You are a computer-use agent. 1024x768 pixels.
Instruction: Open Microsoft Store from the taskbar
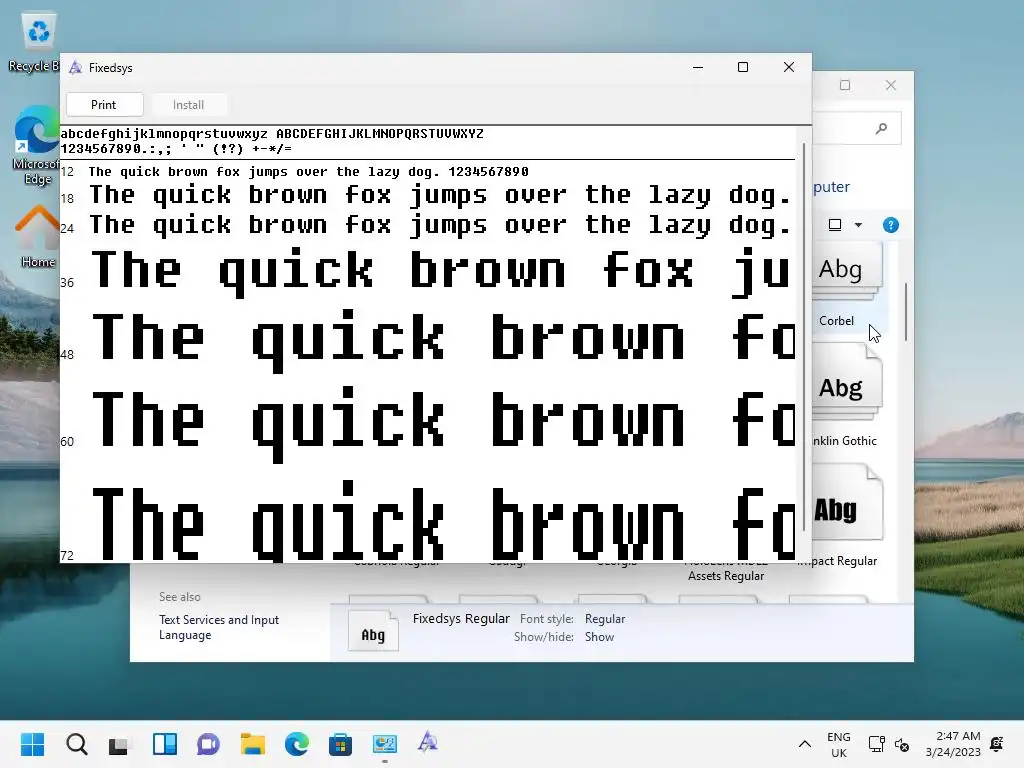pos(340,744)
